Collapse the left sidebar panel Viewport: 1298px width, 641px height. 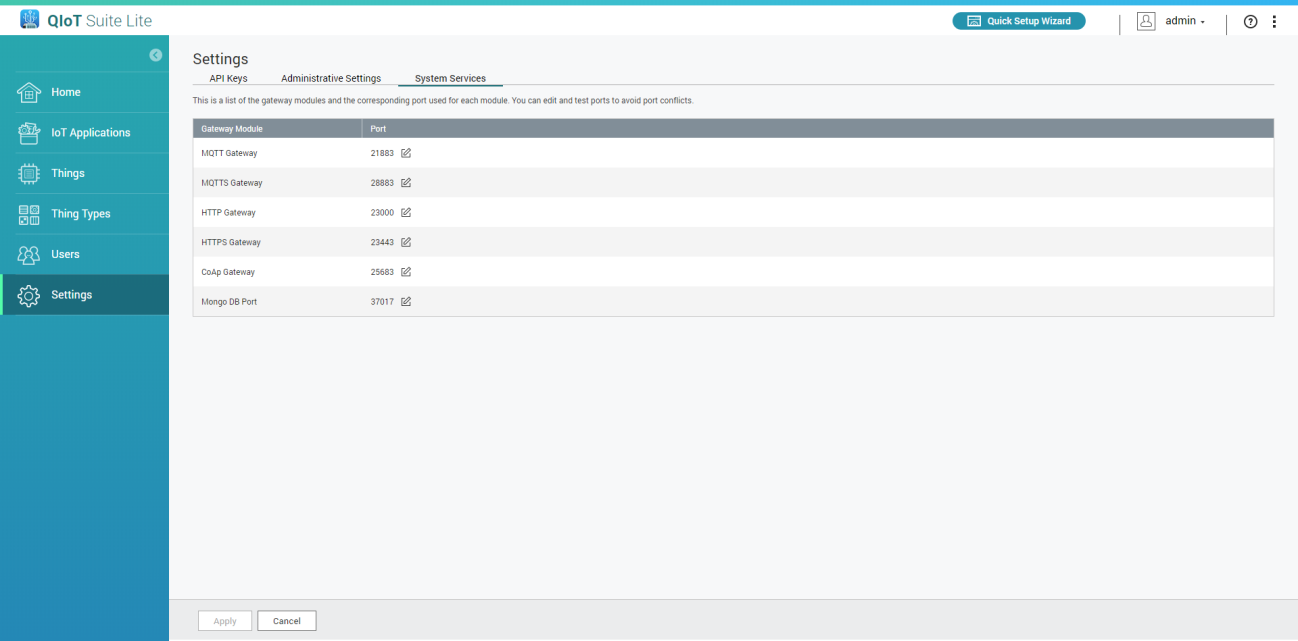(x=156, y=55)
